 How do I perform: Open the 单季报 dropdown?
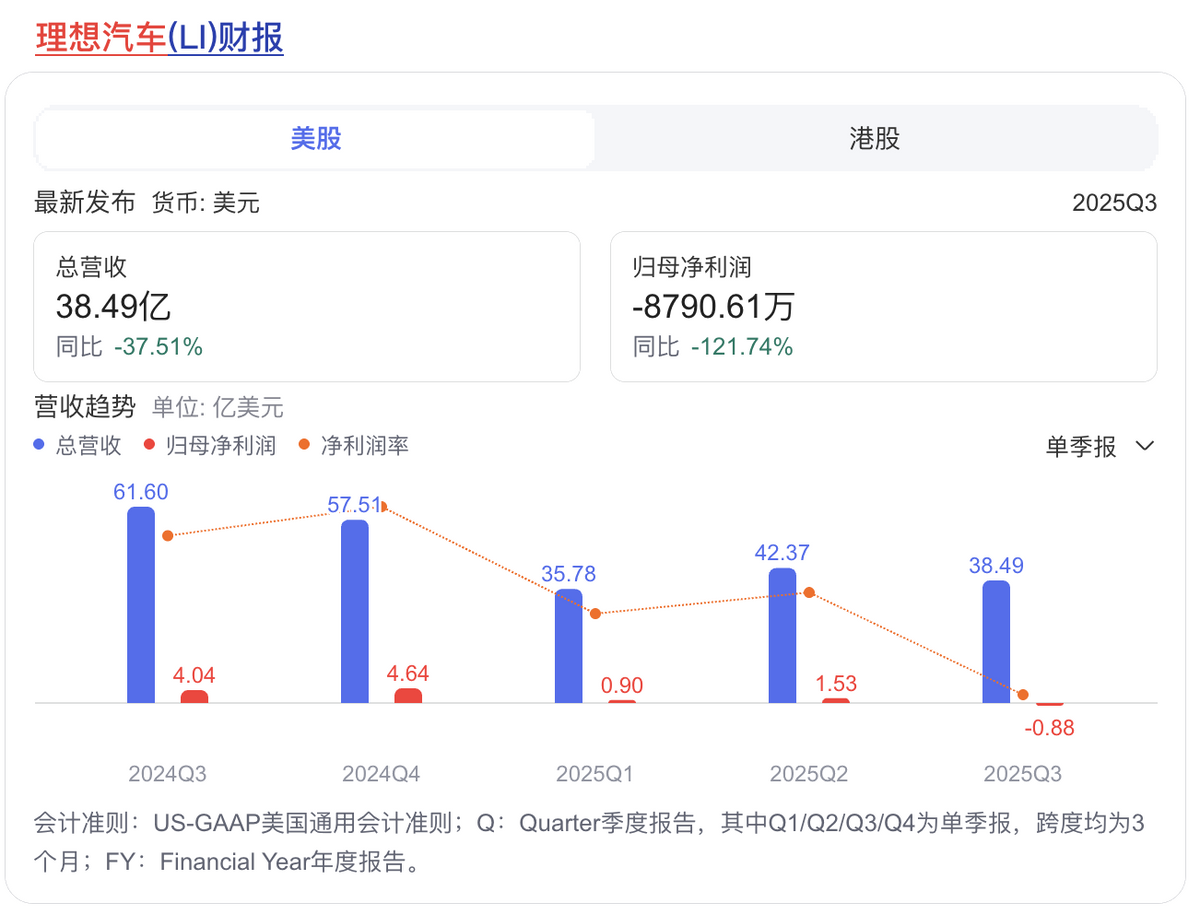[1081, 446]
